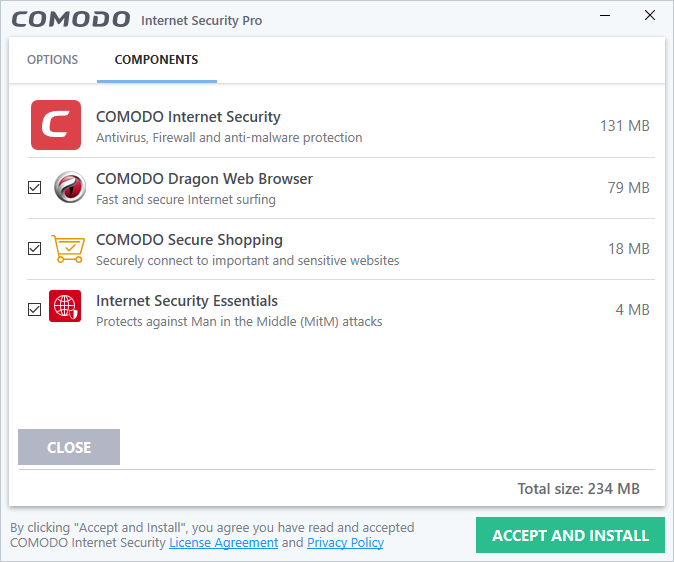
Task: Click the COMODO Dragon browser icon
Action: pyautogui.click(x=70, y=187)
